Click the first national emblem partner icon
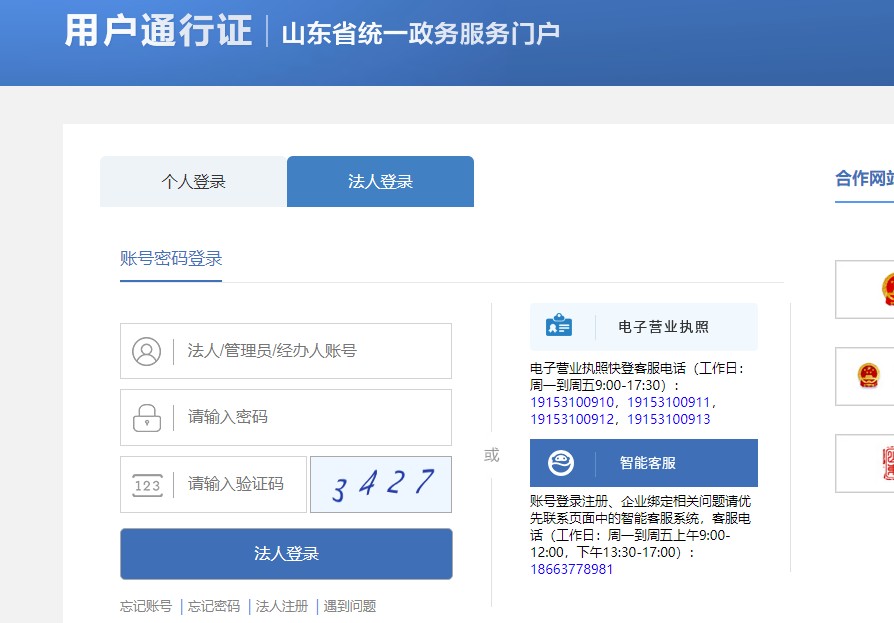894x623 pixels. point(886,289)
